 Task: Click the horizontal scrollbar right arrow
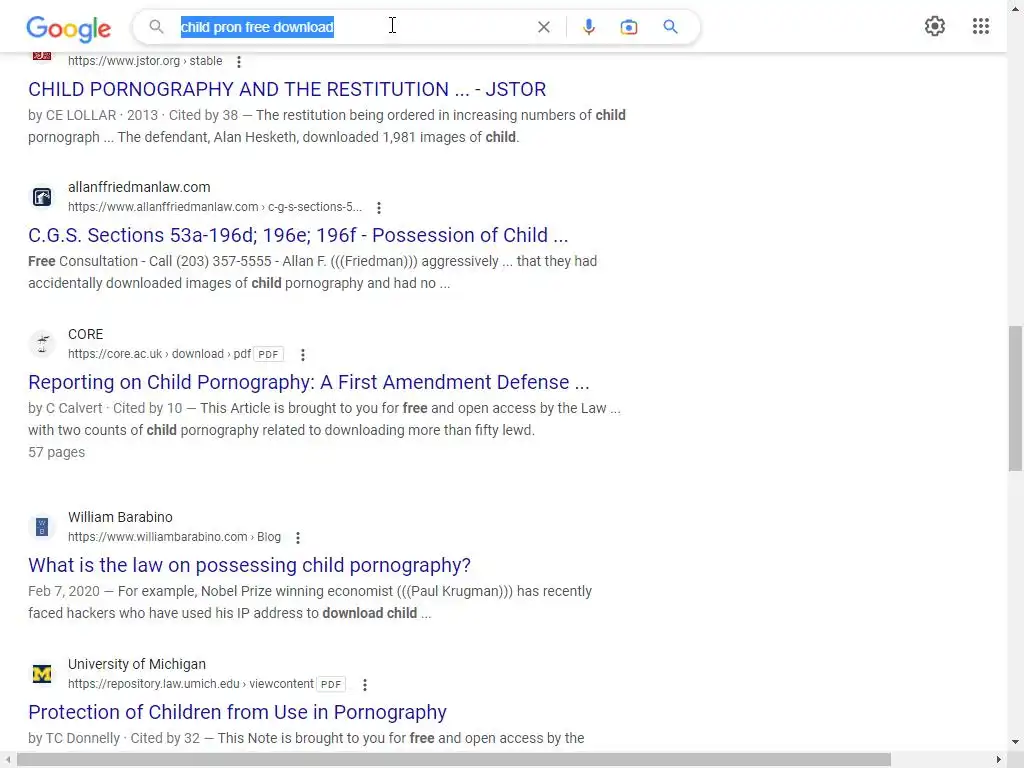coord(999,760)
